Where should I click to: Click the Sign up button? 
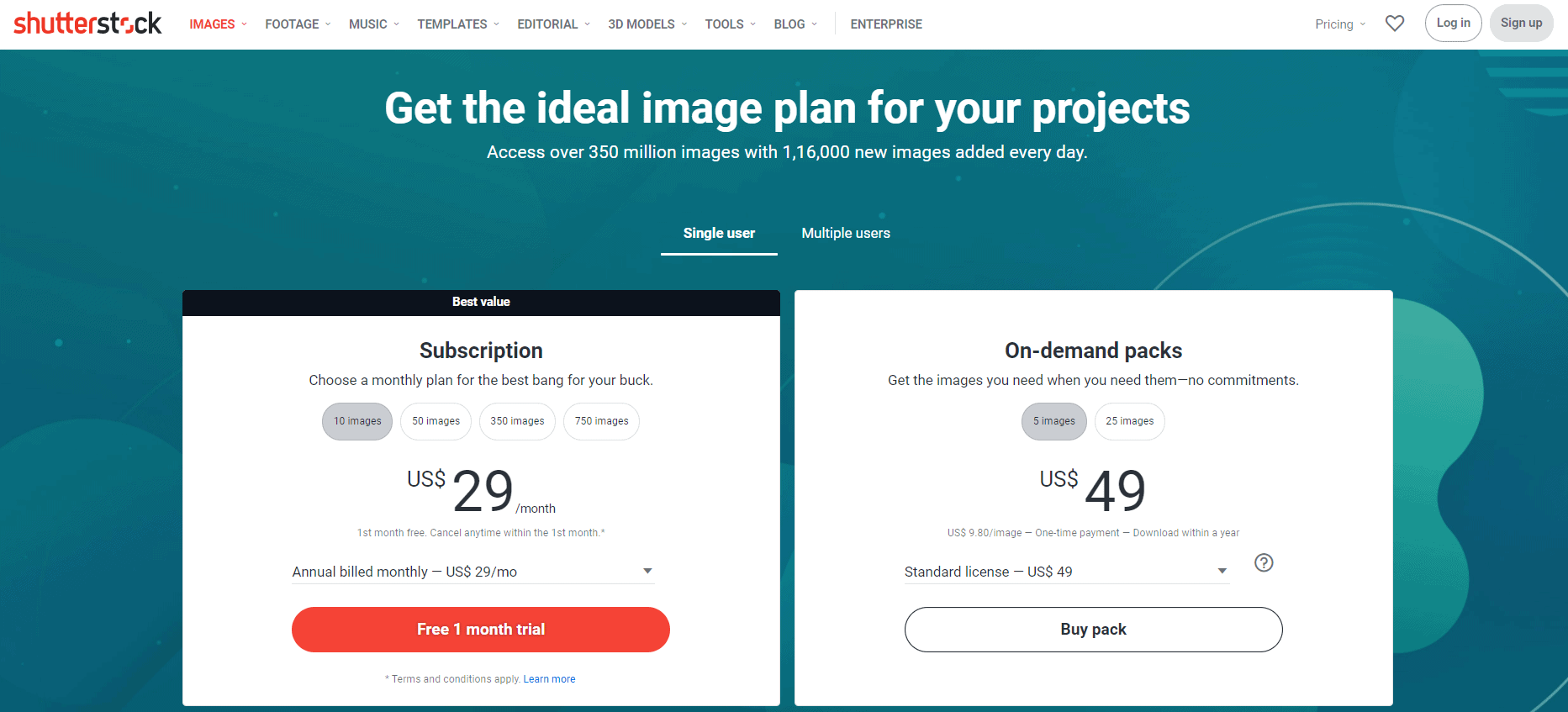(1521, 24)
